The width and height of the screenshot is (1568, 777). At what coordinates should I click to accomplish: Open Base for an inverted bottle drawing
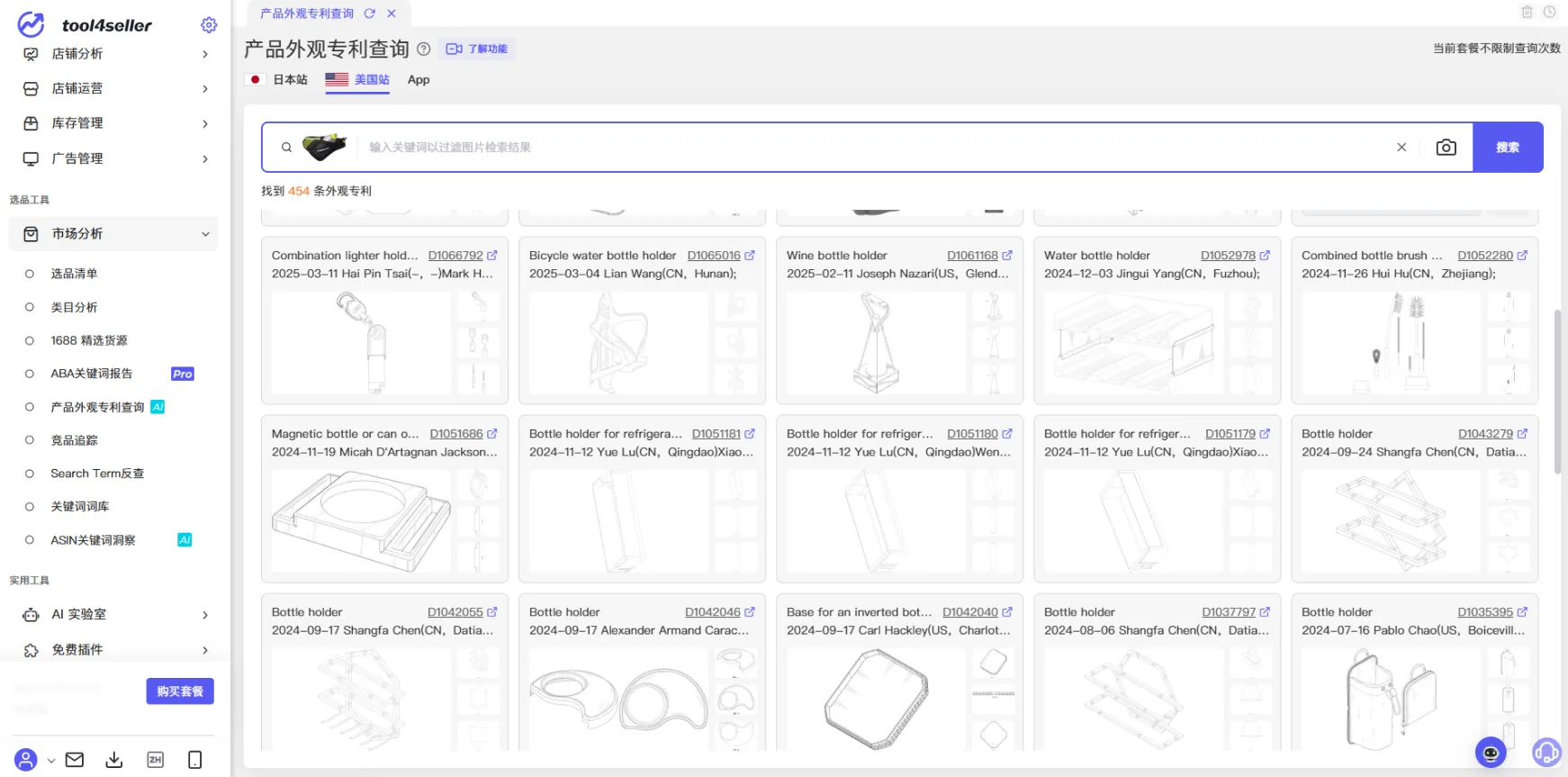tap(876, 700)
